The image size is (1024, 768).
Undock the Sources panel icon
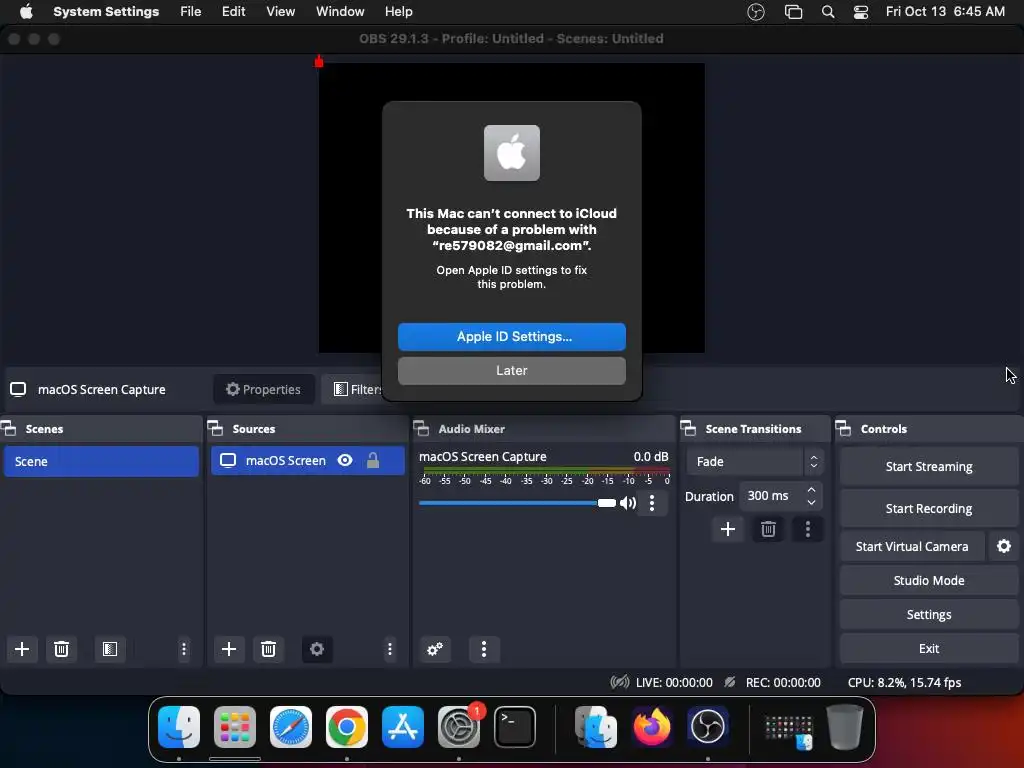[216, 428]
